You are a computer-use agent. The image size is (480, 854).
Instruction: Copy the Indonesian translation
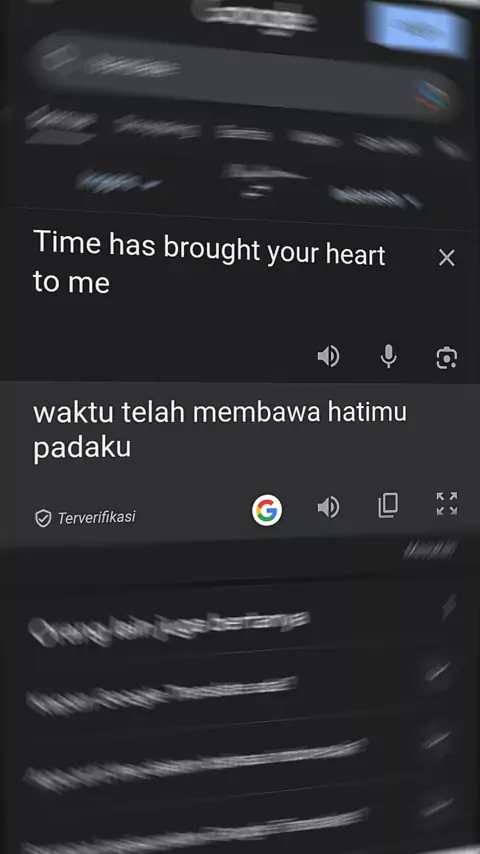(388, 505)
